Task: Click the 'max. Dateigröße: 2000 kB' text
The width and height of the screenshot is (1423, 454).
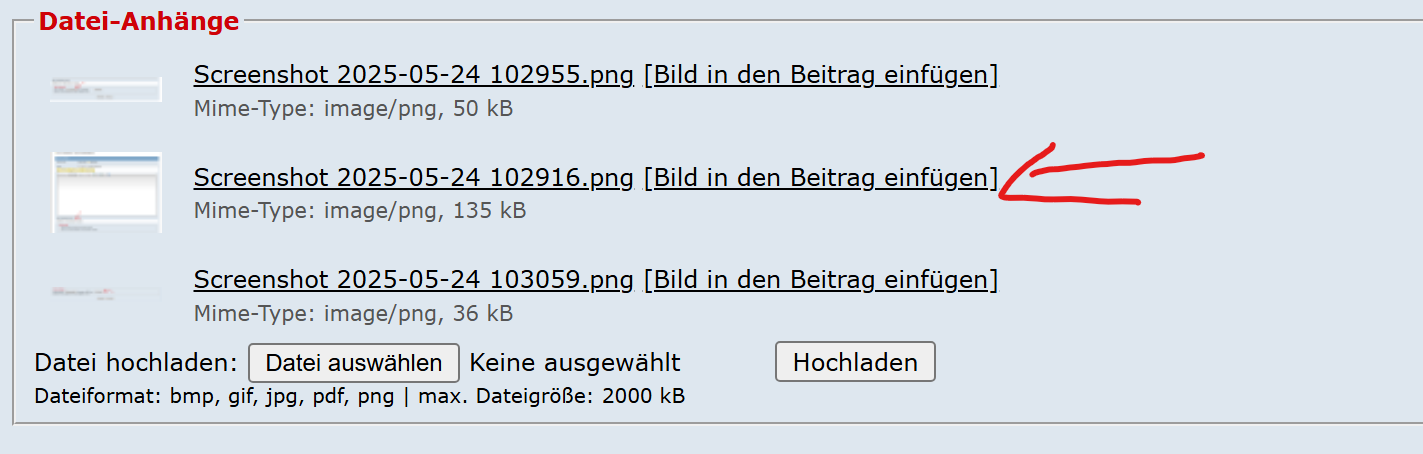Action: click(x=552, y=396)
